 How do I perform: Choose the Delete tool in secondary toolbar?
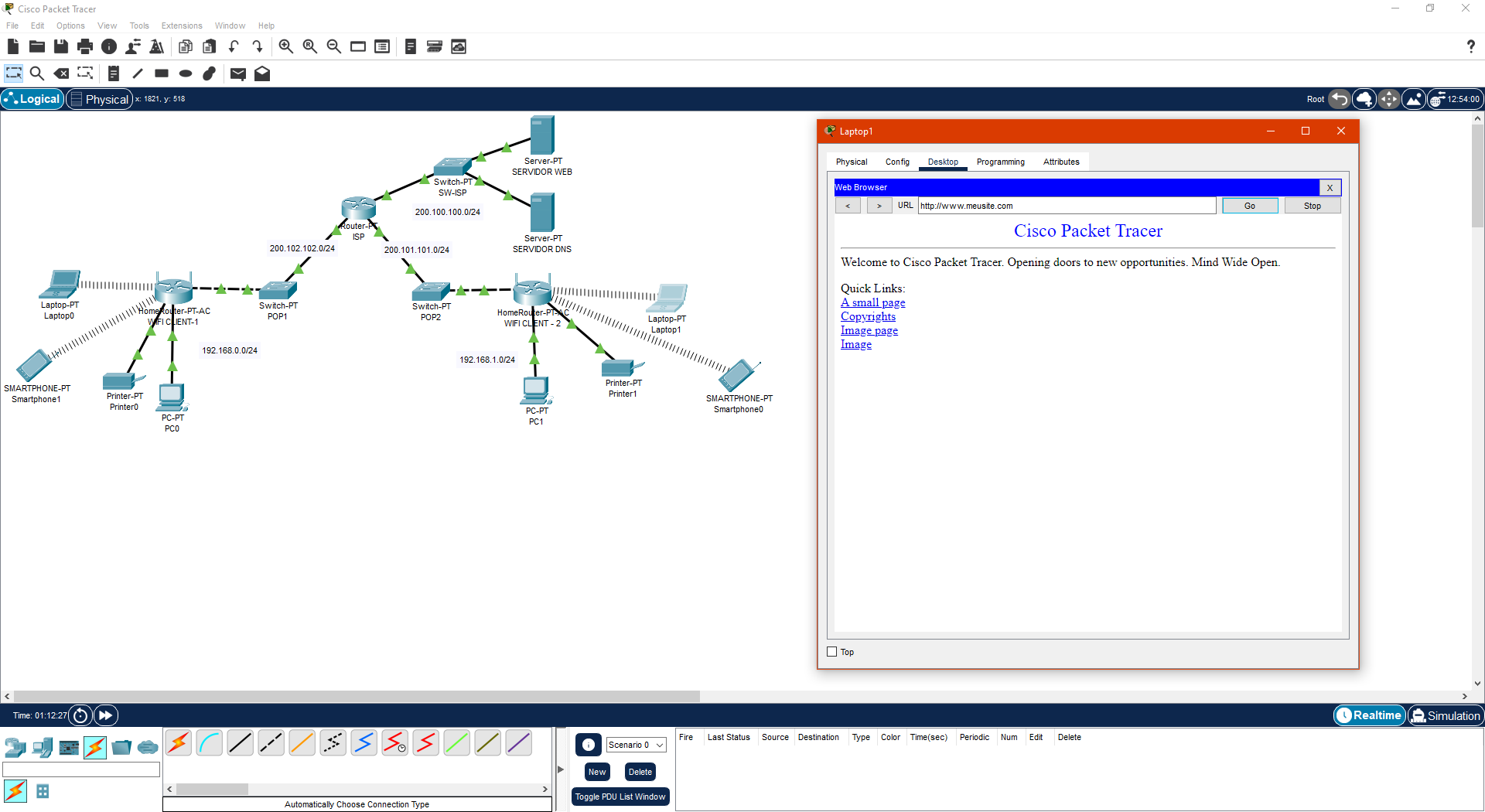(61, 73)
